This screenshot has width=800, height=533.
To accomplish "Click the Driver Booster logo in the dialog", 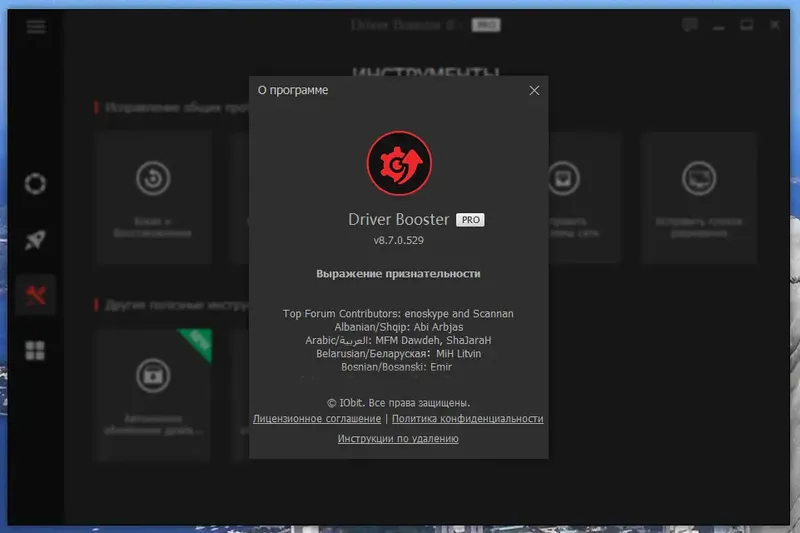I will tap(399, 163).
